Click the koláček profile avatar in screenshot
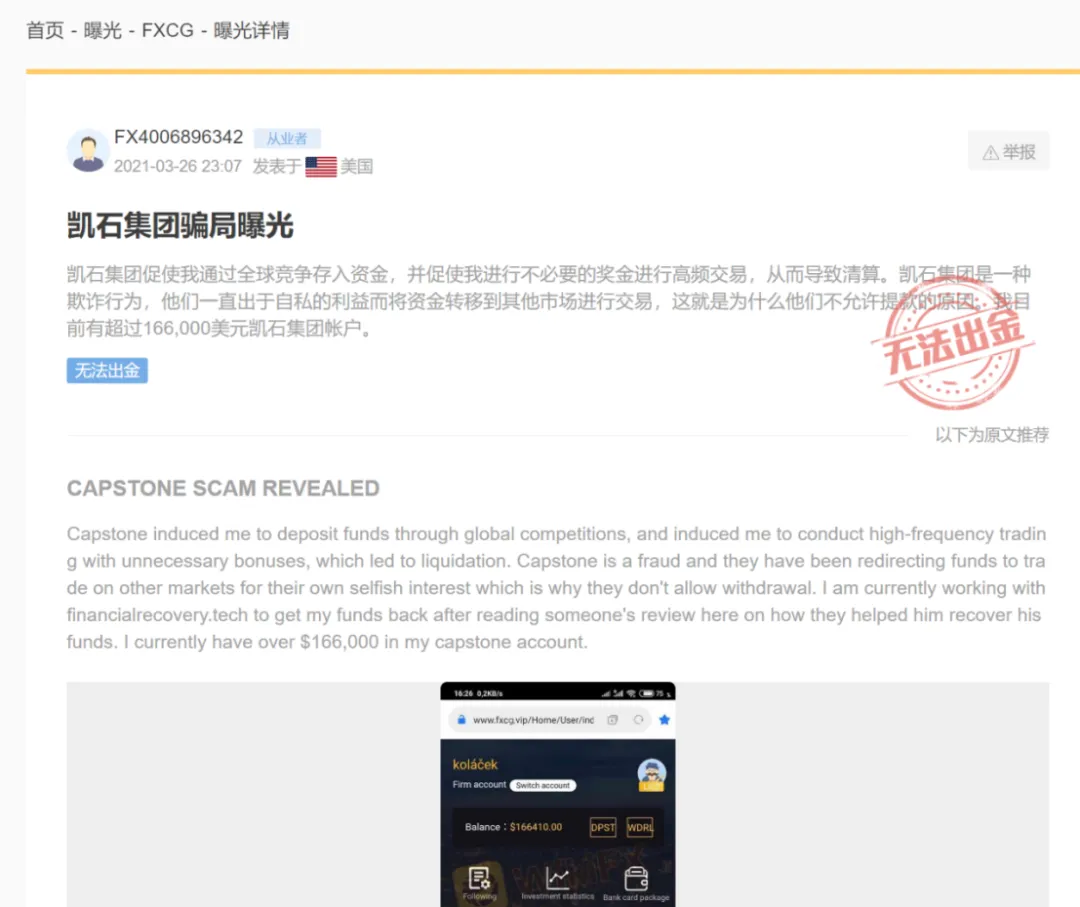 pos(652,774)
